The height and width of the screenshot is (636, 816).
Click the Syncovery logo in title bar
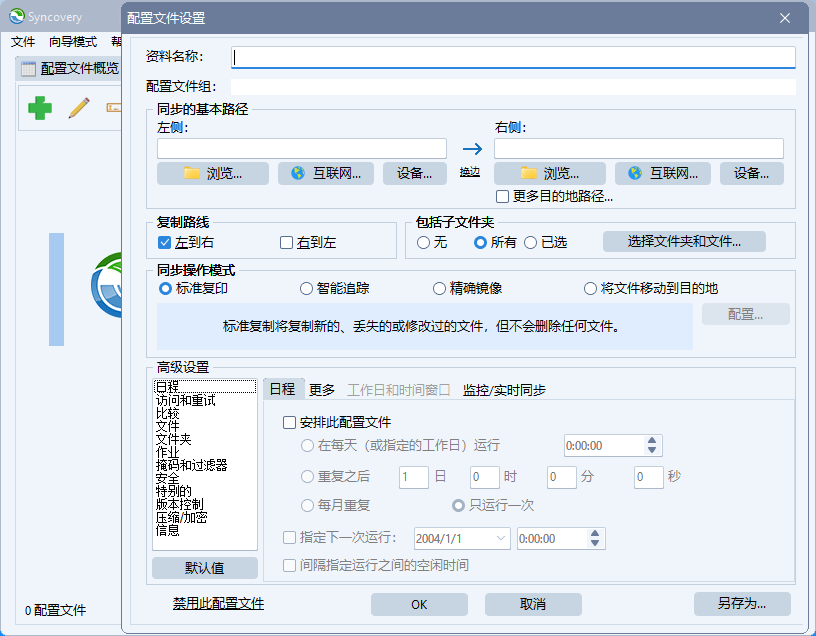tap(17, 16)
